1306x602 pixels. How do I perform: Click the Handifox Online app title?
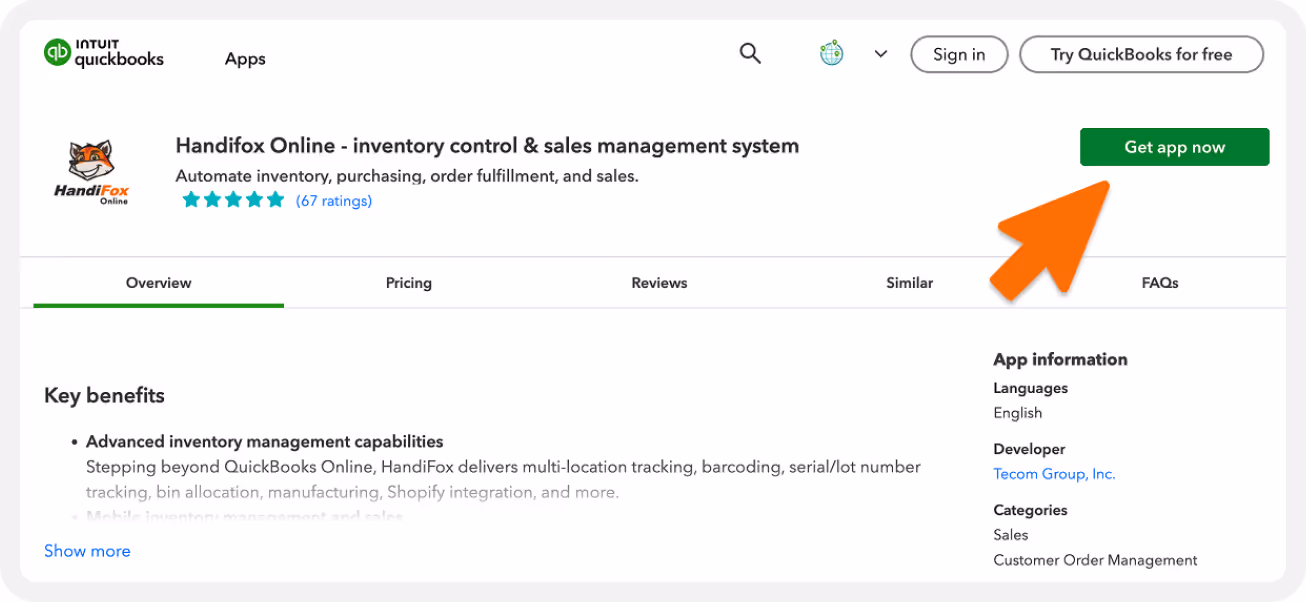(x=487, y=146)
